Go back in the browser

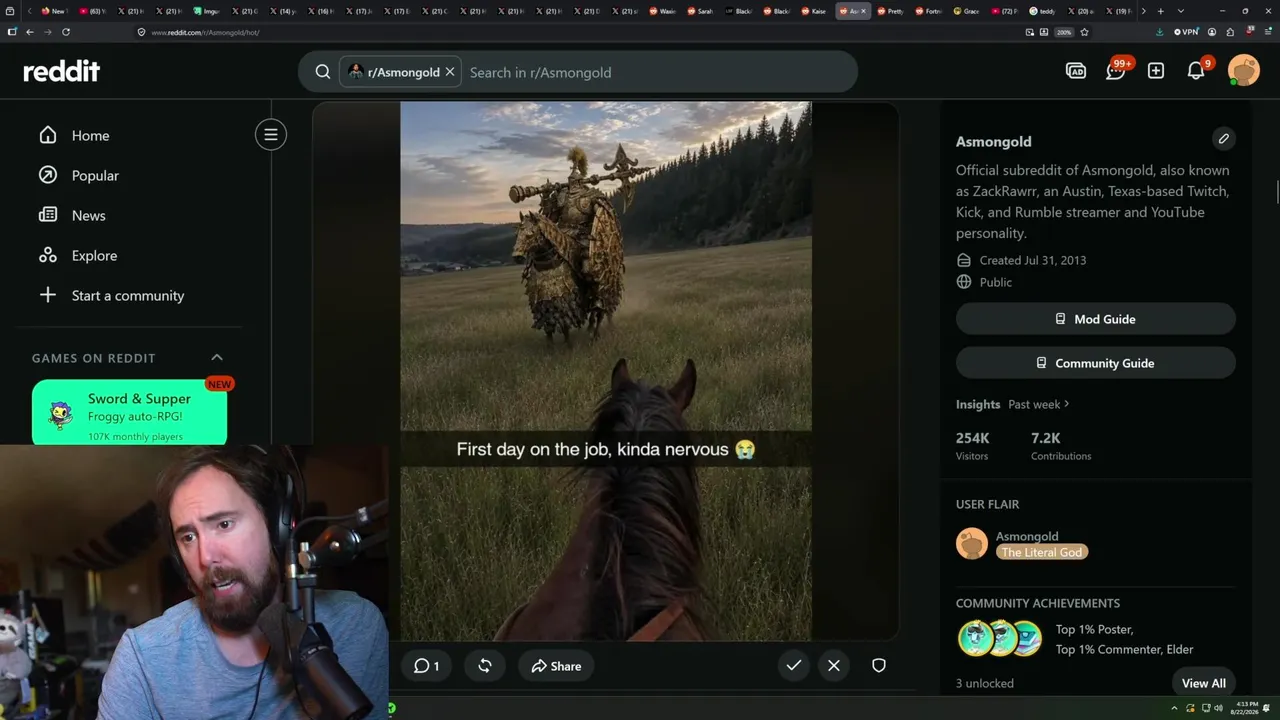pos(30,32)
